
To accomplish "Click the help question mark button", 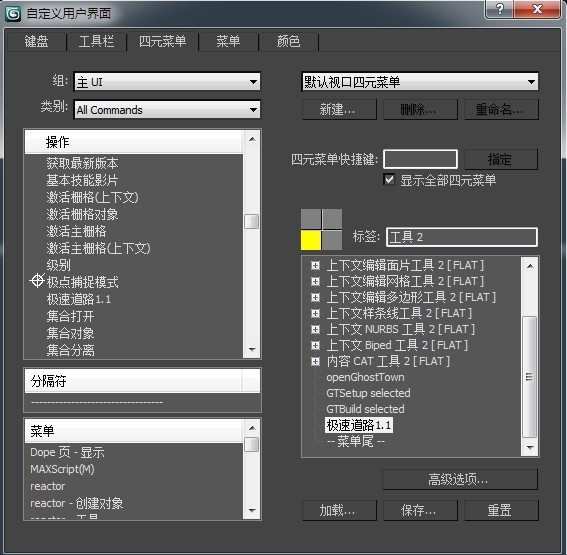I will [500, 9].
